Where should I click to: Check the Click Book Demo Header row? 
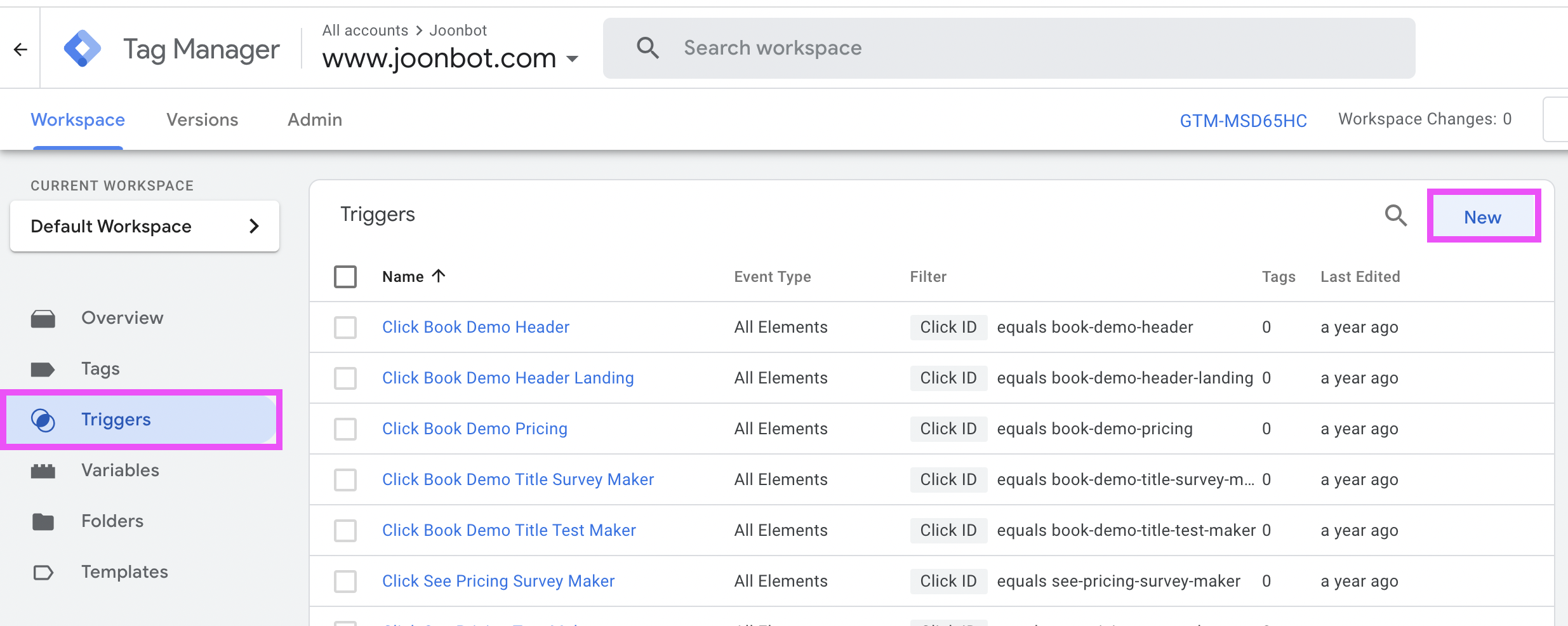coord(345,328)
